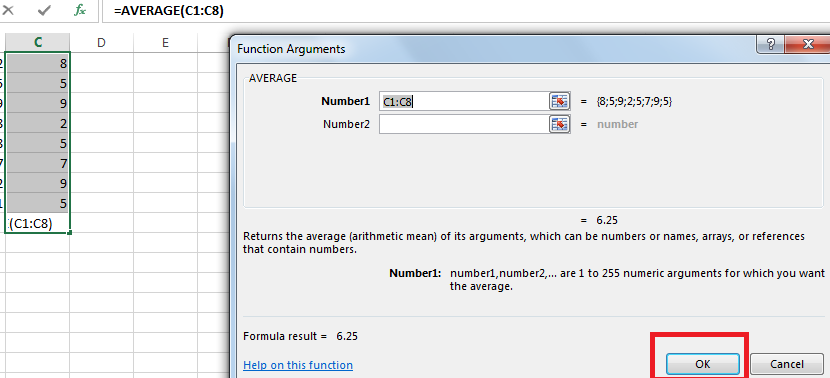The width and height of the screenshot is (830, 378).
Task: Click cell C4 containing 2
Action: click(38, 123)
